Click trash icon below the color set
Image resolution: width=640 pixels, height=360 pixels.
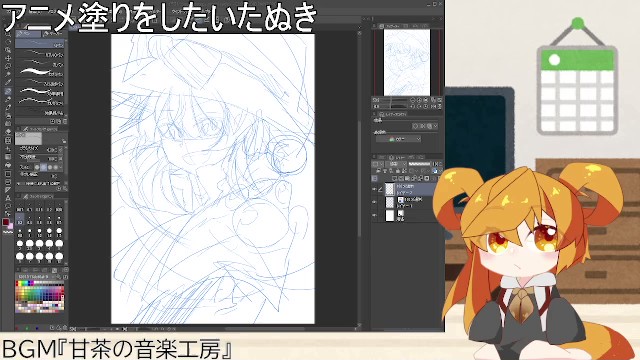coord(65,327)
